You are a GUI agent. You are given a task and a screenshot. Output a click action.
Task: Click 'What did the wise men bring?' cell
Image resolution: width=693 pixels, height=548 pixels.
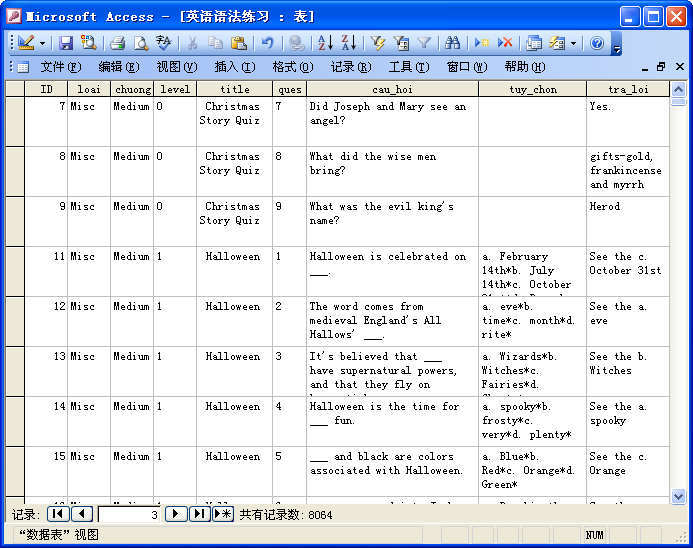pos(392,171)
